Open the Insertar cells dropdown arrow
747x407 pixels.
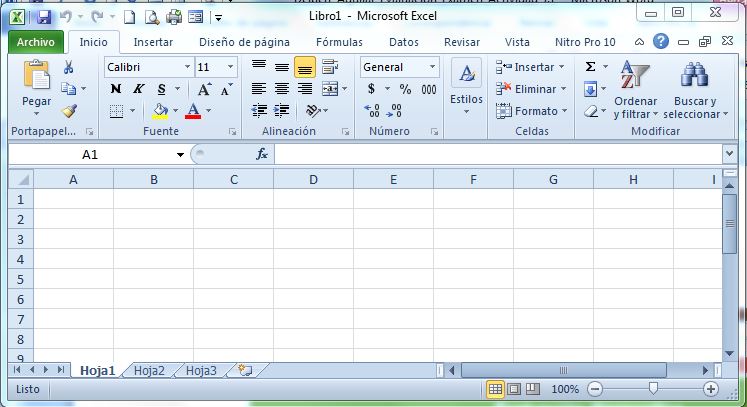point(562,67)
